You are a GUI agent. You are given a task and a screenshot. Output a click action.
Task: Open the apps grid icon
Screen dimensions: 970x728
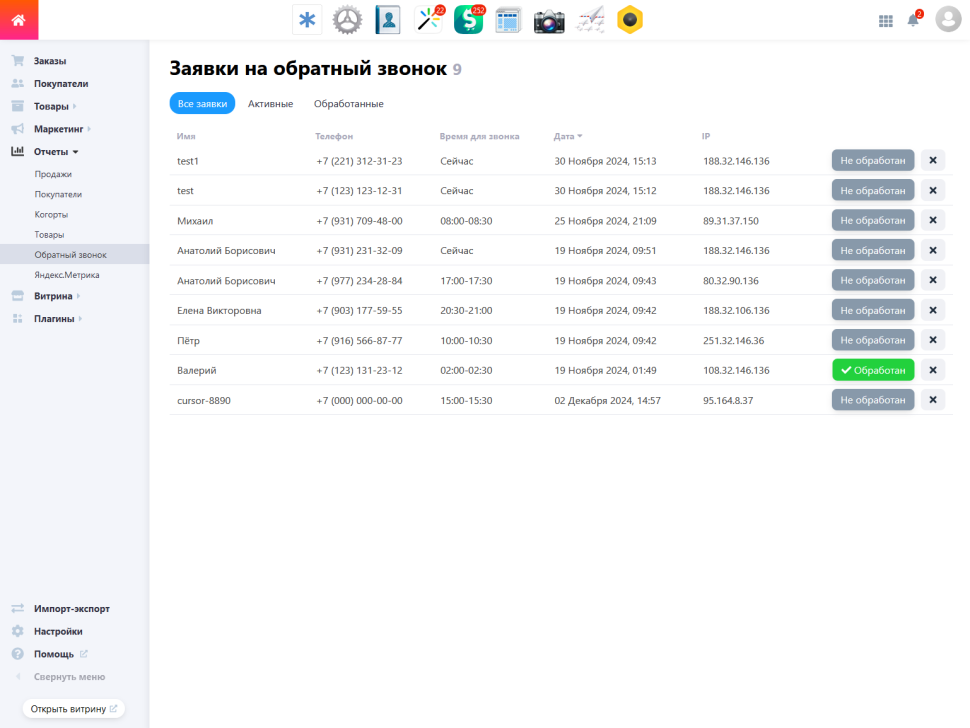pos(885,21)
